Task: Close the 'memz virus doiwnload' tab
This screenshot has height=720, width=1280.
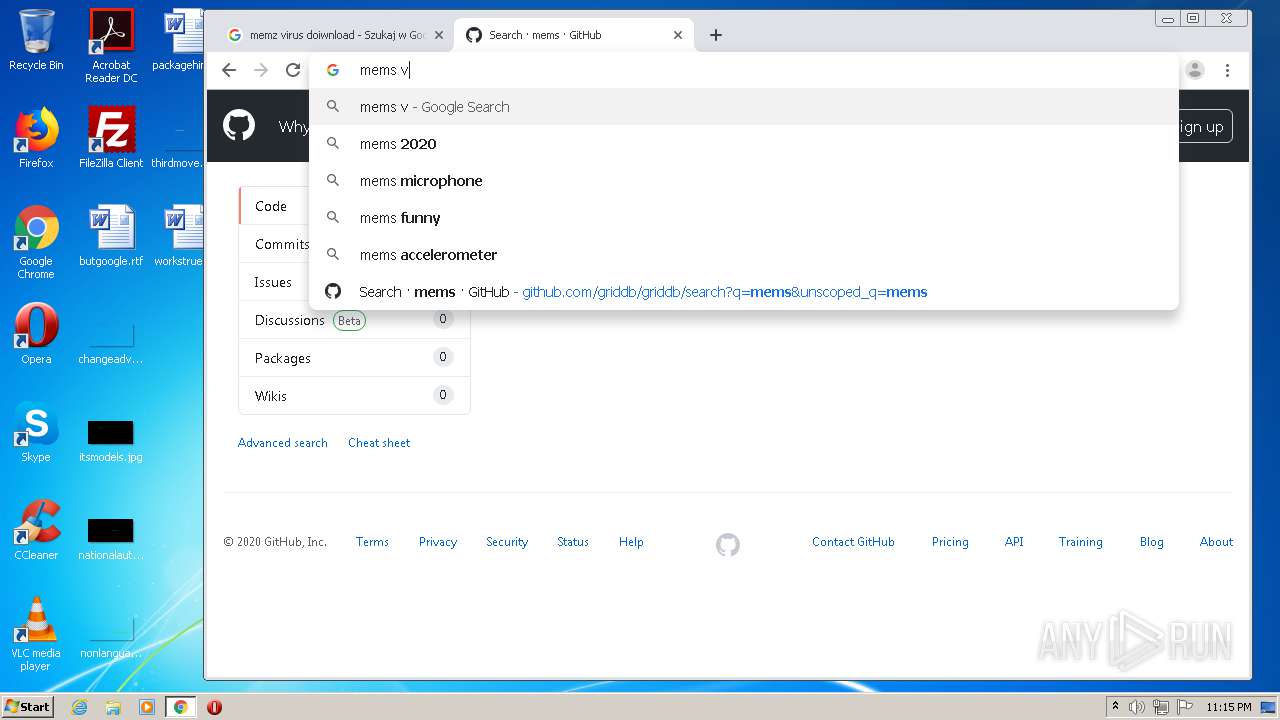Action: (x=438, y=35)
